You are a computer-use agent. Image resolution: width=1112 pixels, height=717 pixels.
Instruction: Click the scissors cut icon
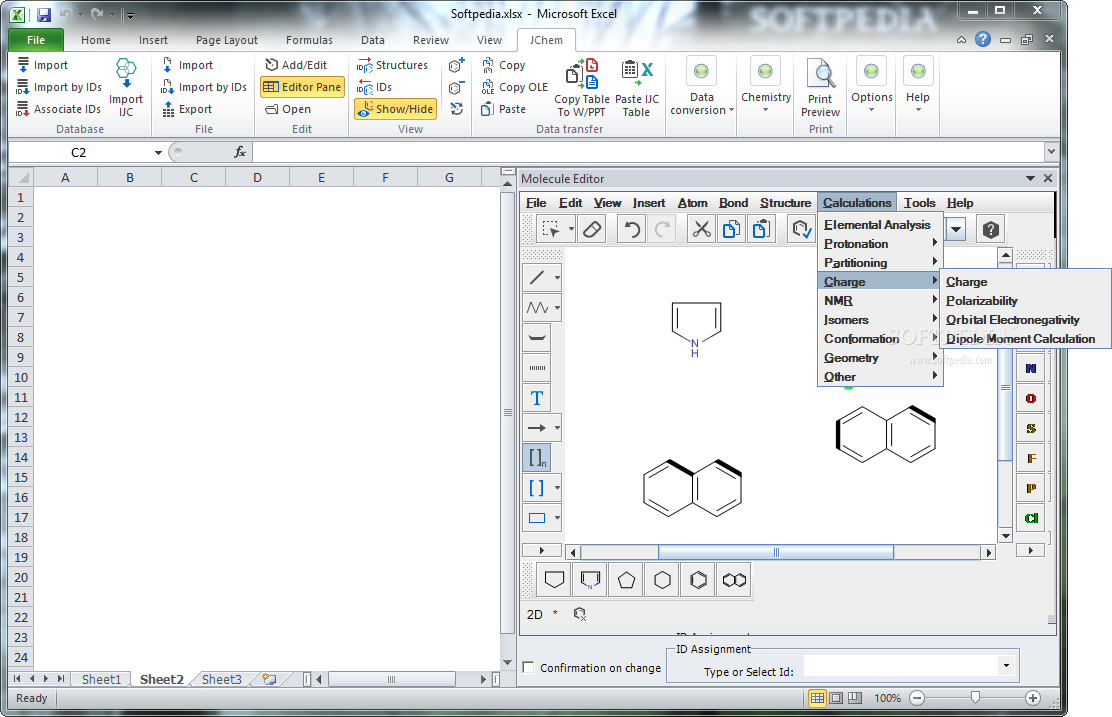[701, 229]
